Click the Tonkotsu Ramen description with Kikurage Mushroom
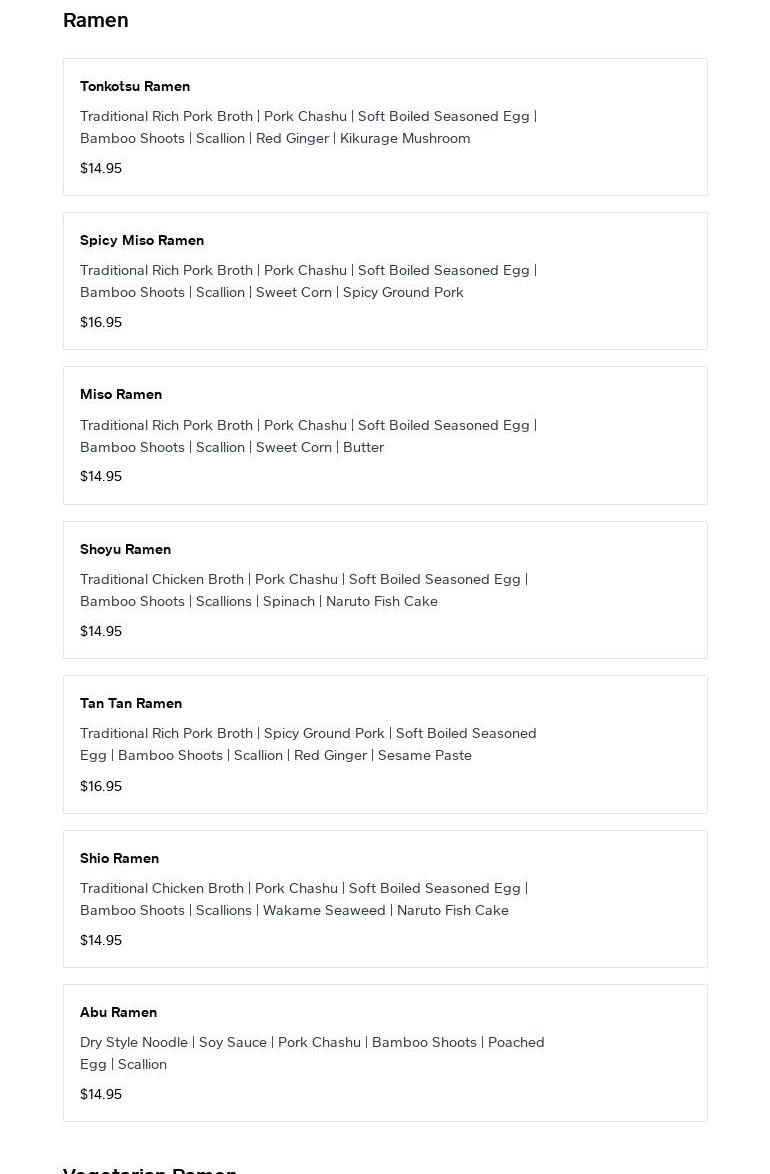This screenshot has width=770, height=1174. pyautogui.click(x=309, y=127)
